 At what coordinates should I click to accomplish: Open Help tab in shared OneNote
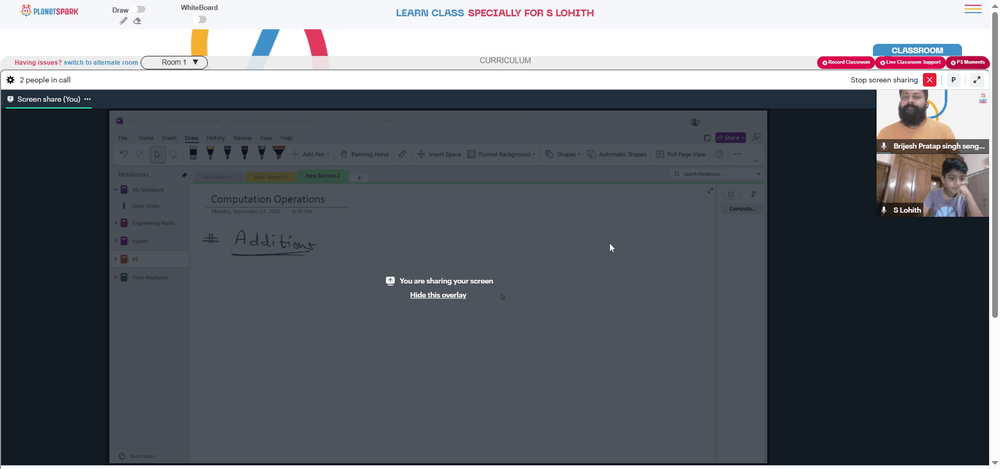point(286,138)
